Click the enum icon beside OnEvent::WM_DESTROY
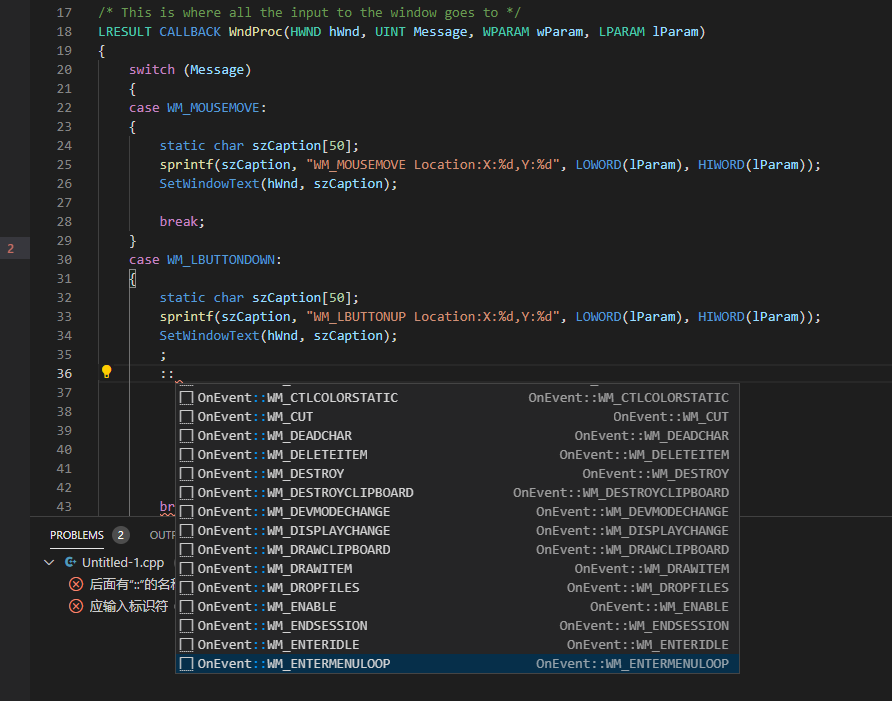 [x=187, y=473]
